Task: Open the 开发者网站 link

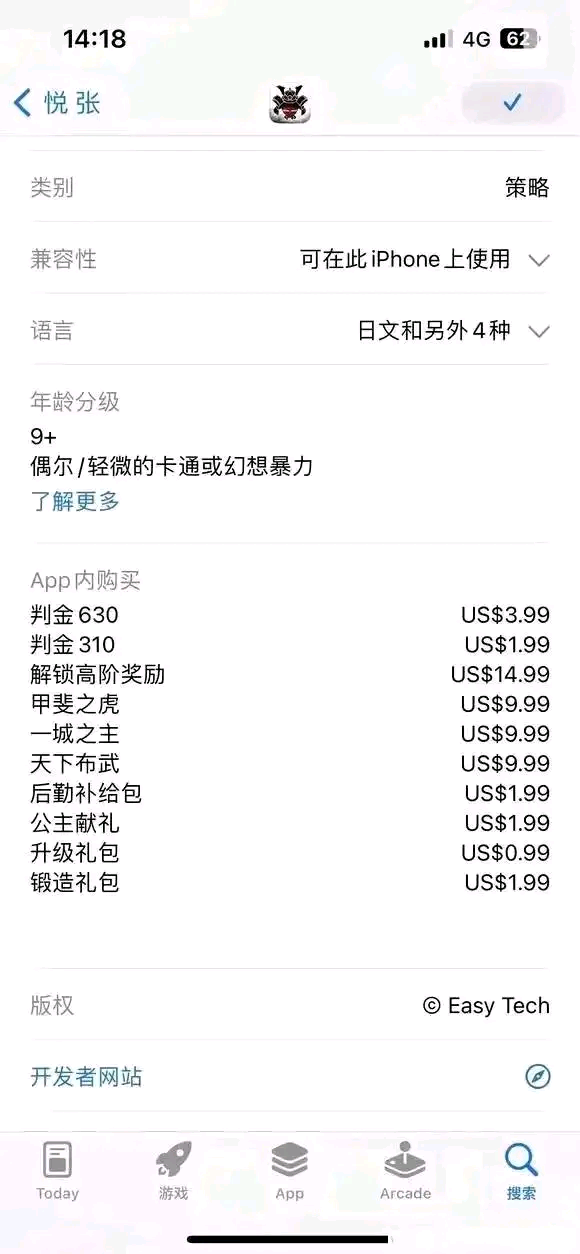Action: click(x=86, y=1076)
